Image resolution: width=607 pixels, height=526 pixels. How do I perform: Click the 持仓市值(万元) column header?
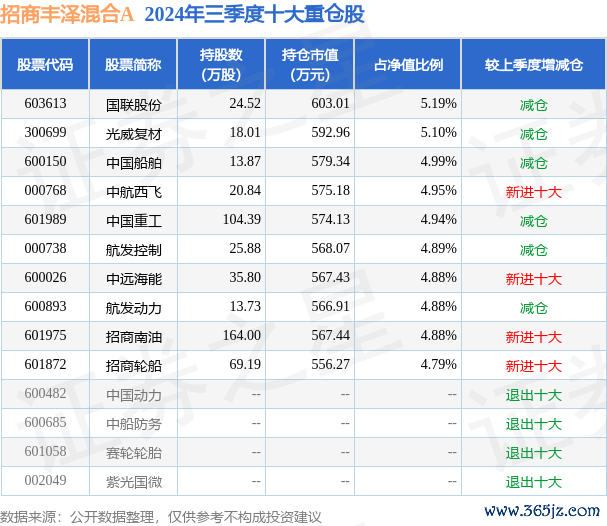click(x=310, y=65)
